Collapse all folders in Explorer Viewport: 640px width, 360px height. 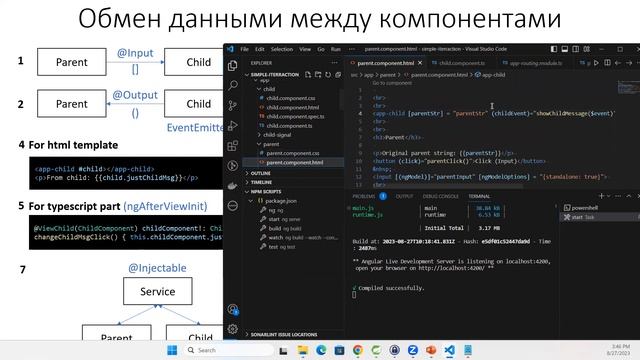click(x=338, y=75)
